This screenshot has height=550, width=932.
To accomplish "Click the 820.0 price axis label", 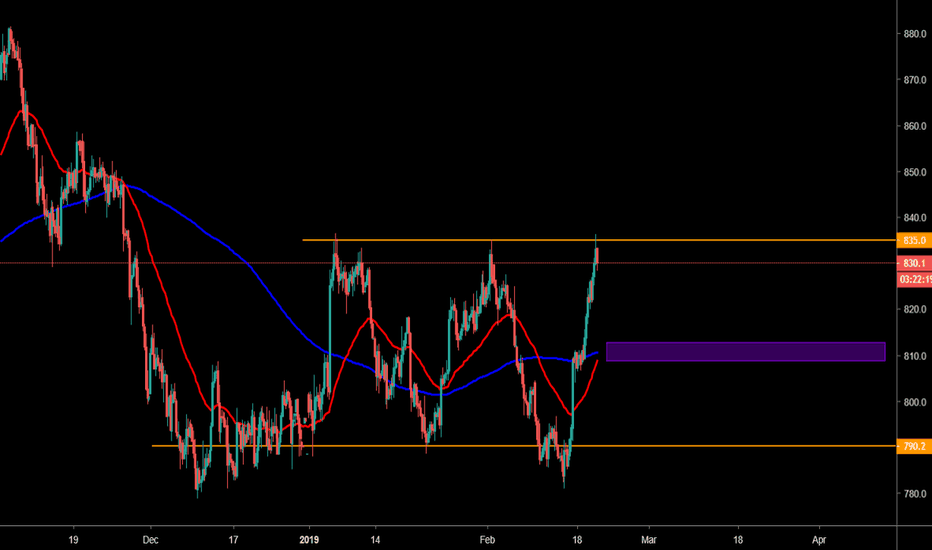I will 915,310.
